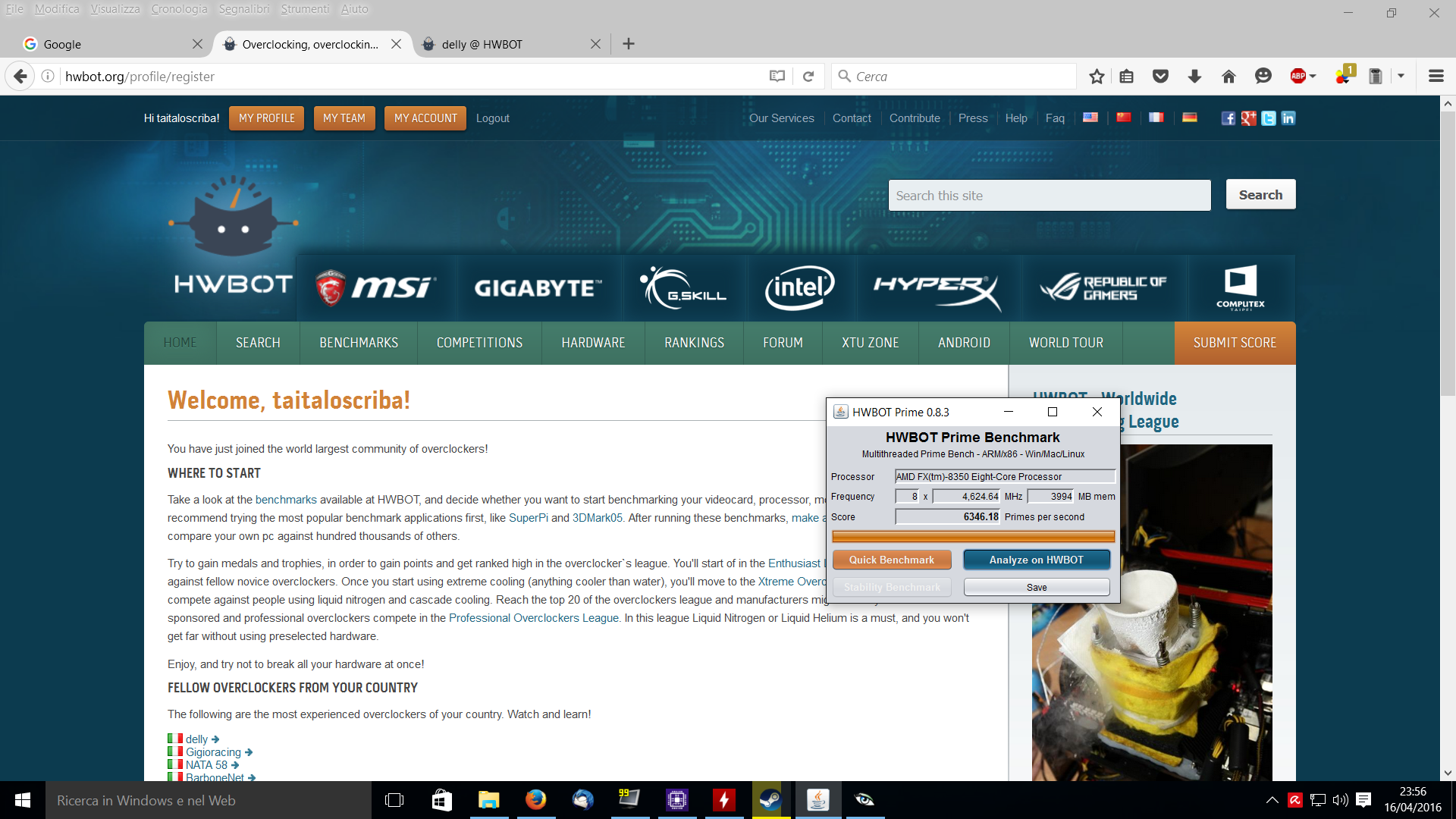Click the site Search button

point(1260,195)
